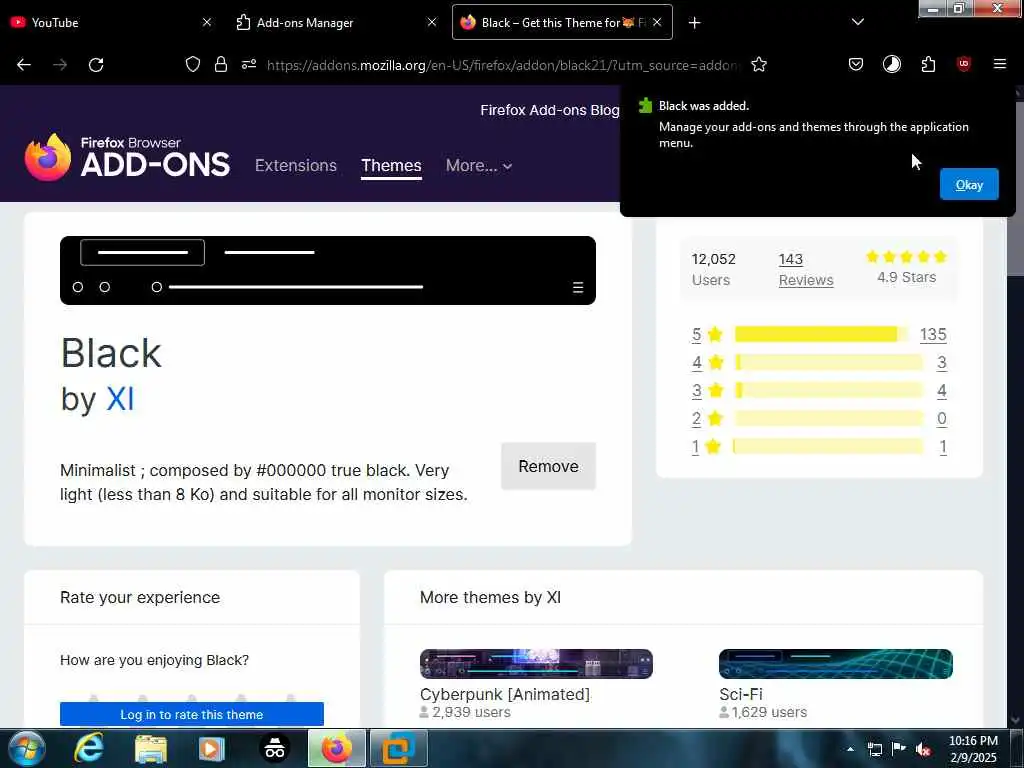Close the YouTube tab

pyautogui.click(x=206, y=22)
